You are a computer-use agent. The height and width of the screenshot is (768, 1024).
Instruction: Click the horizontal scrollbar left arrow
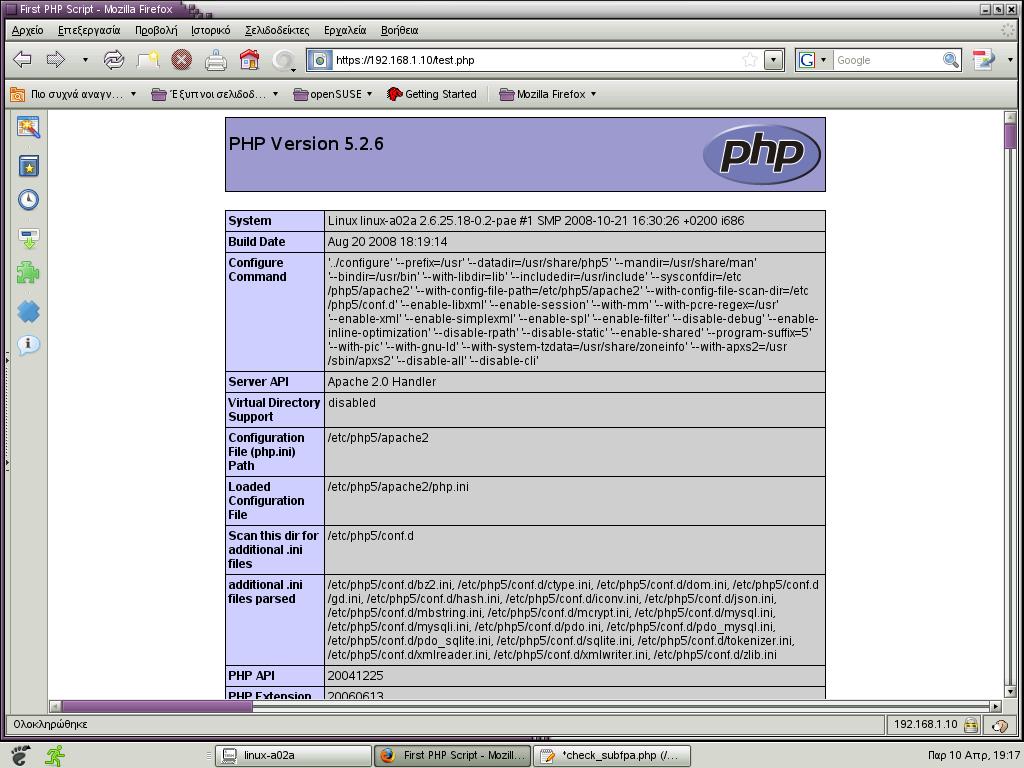point(56,706)
